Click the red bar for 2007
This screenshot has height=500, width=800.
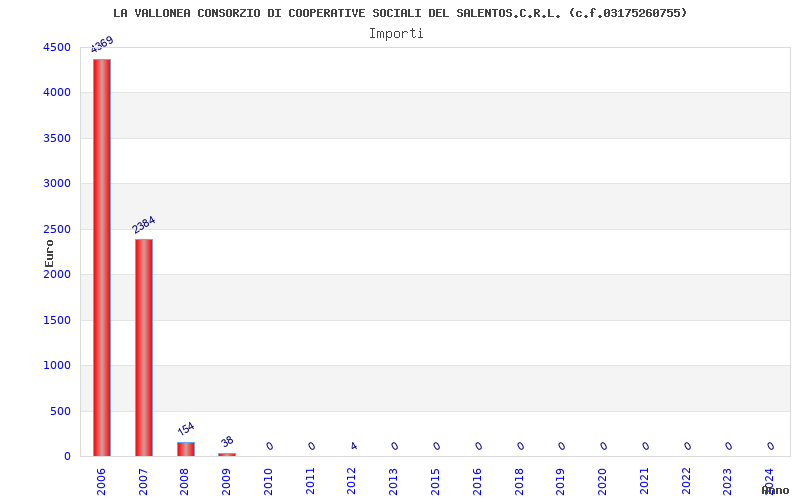click(144, 347)
